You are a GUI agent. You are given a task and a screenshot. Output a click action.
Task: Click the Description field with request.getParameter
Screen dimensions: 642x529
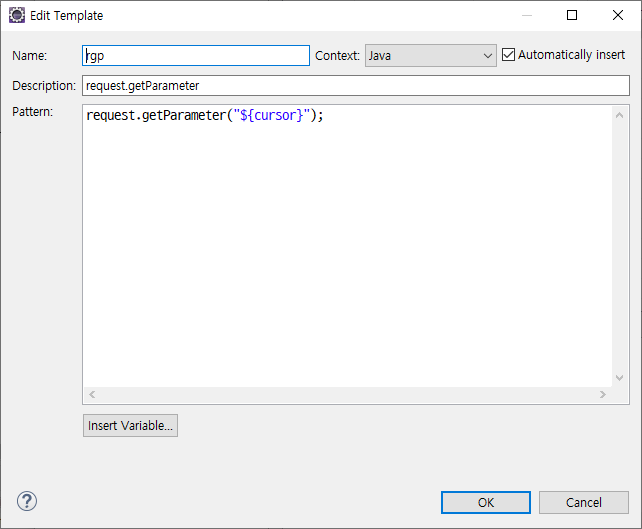tap(356, 86)
